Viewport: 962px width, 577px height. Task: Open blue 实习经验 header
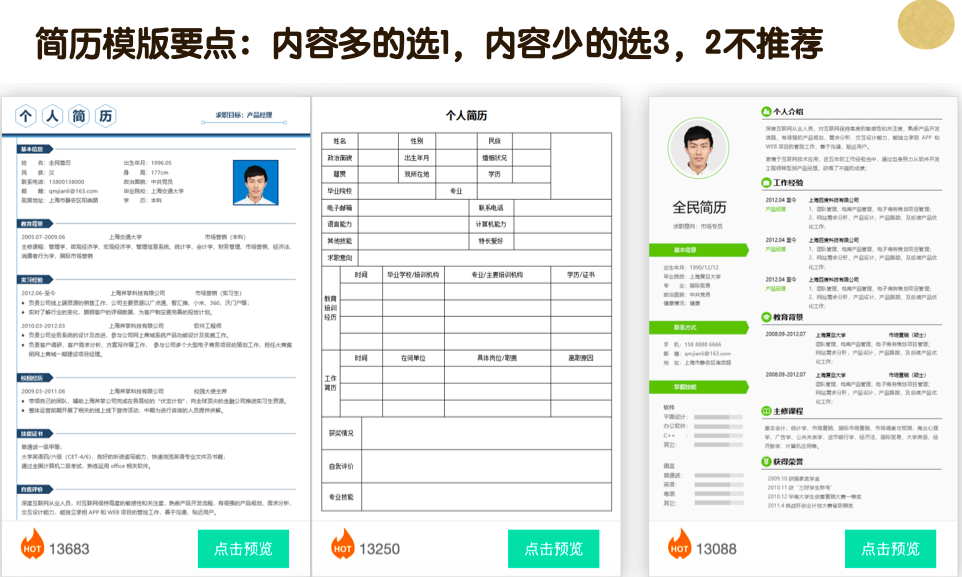tap(34, 280)
